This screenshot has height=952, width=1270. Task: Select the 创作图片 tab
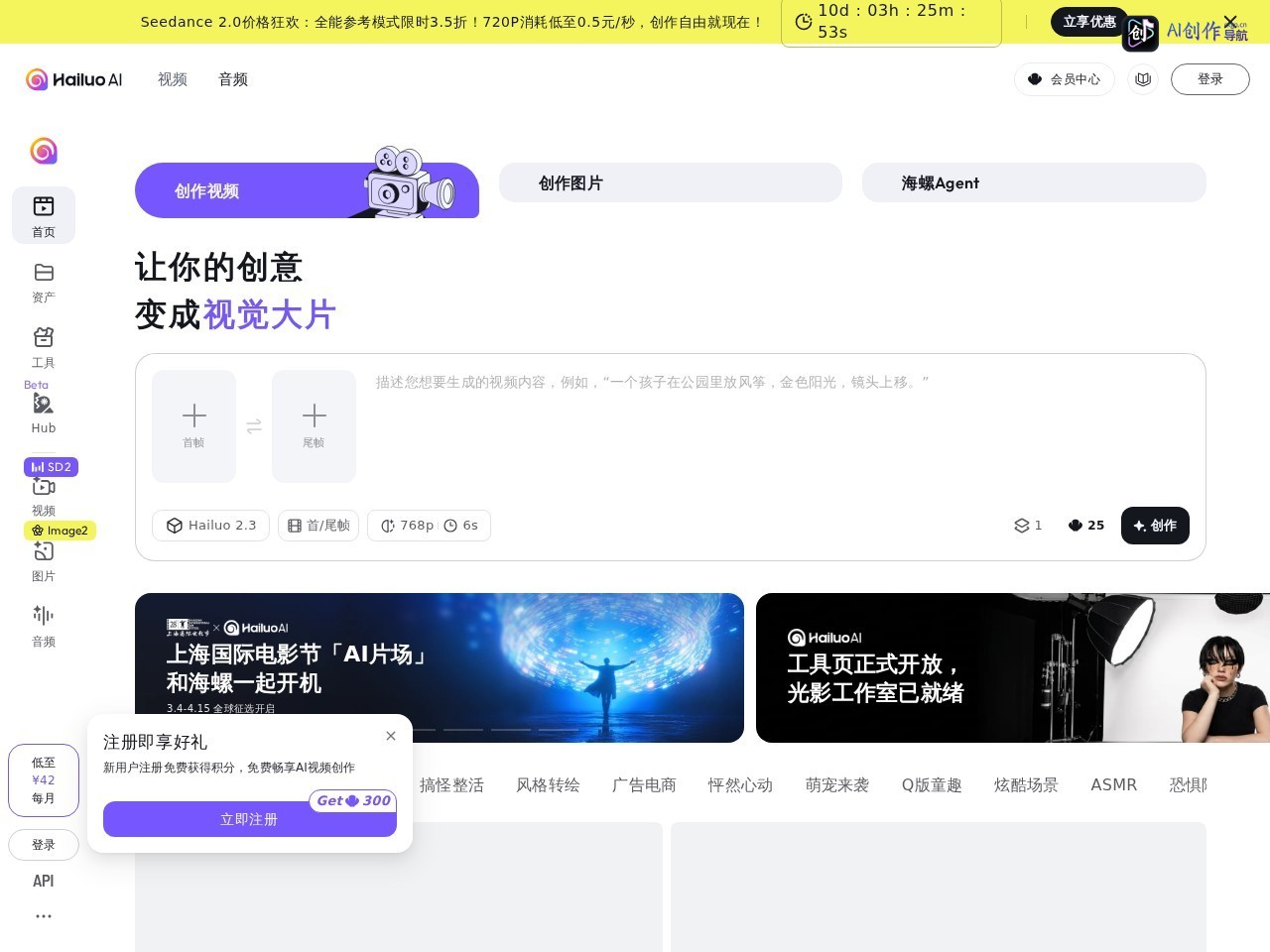pyautogui.click(x=671, y=182)
